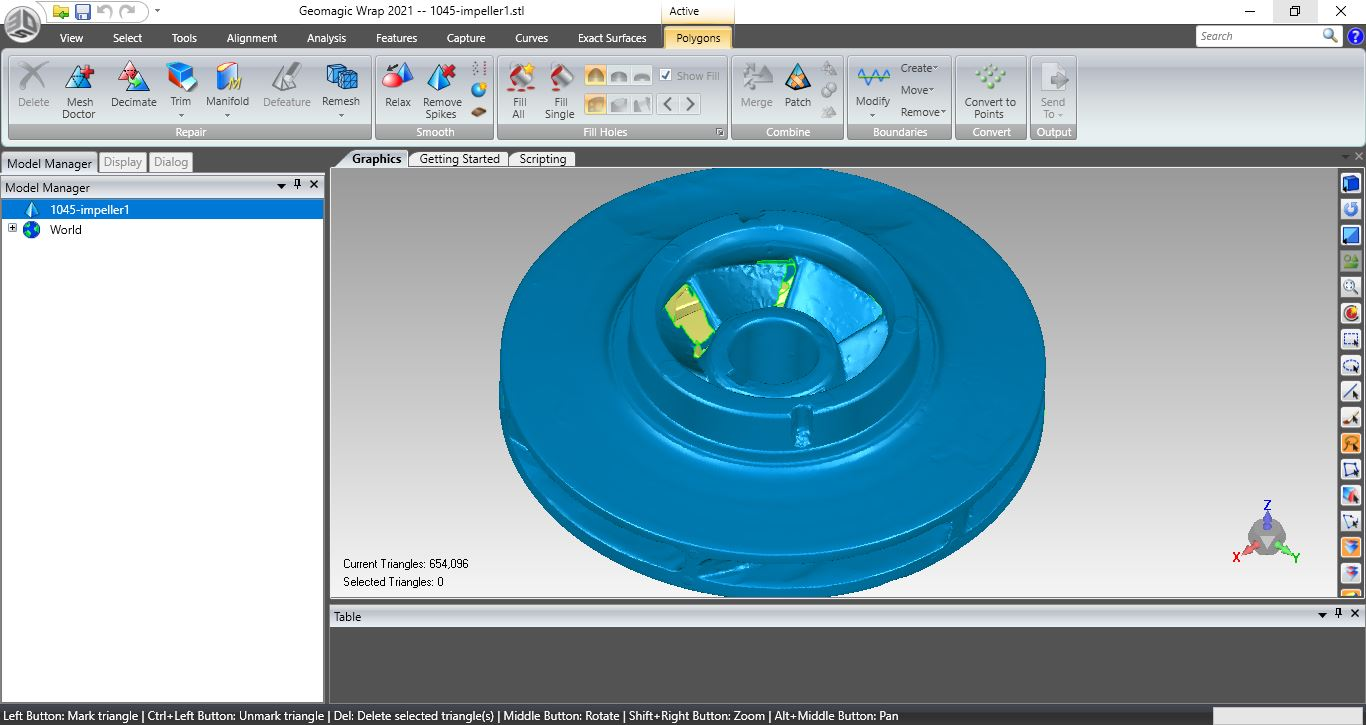Open the quick access toolbar customize arrow
The image size is (1366, 725).
[157, 11]
